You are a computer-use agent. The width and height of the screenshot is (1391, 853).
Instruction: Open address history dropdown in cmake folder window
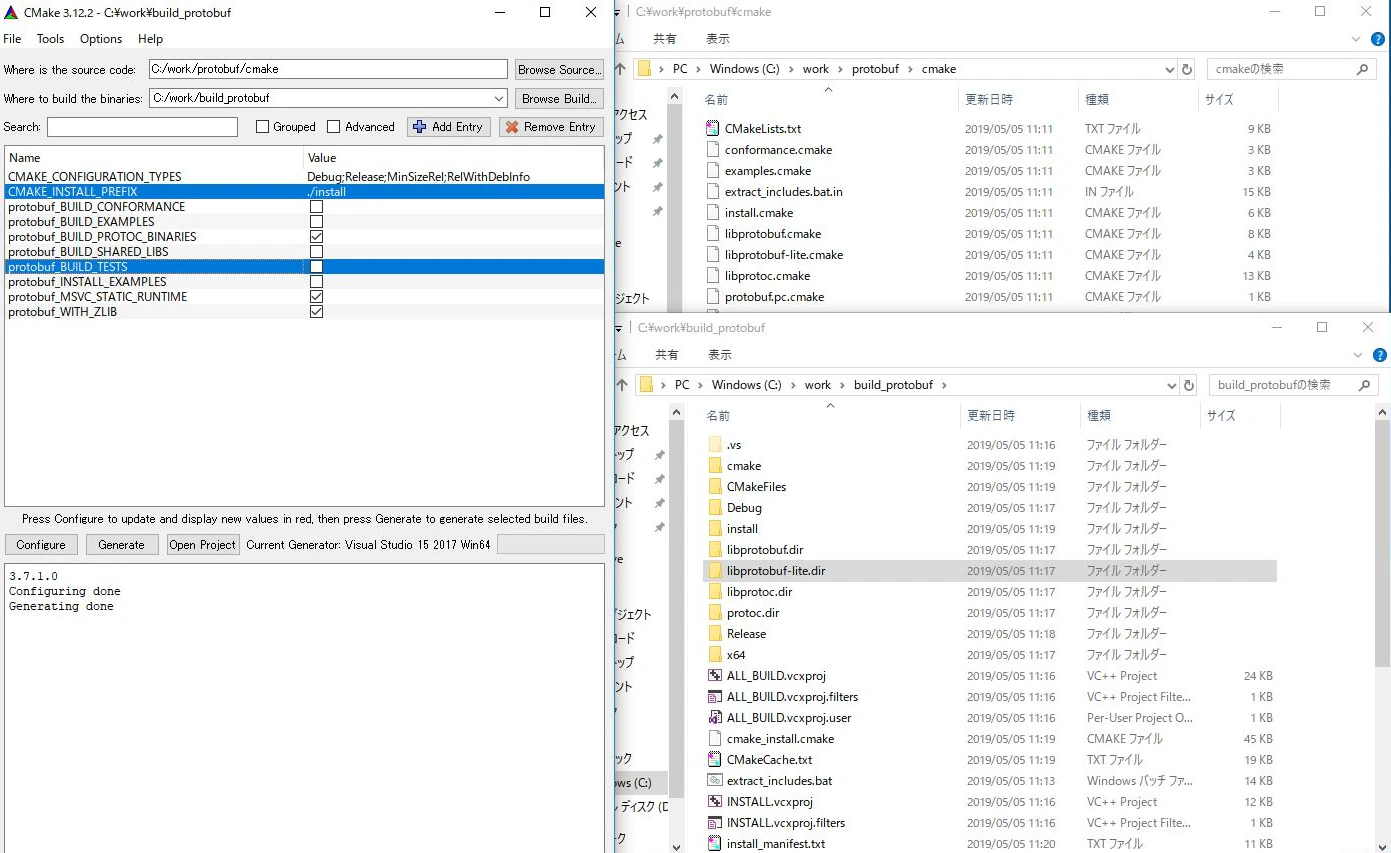[1169, 69]
